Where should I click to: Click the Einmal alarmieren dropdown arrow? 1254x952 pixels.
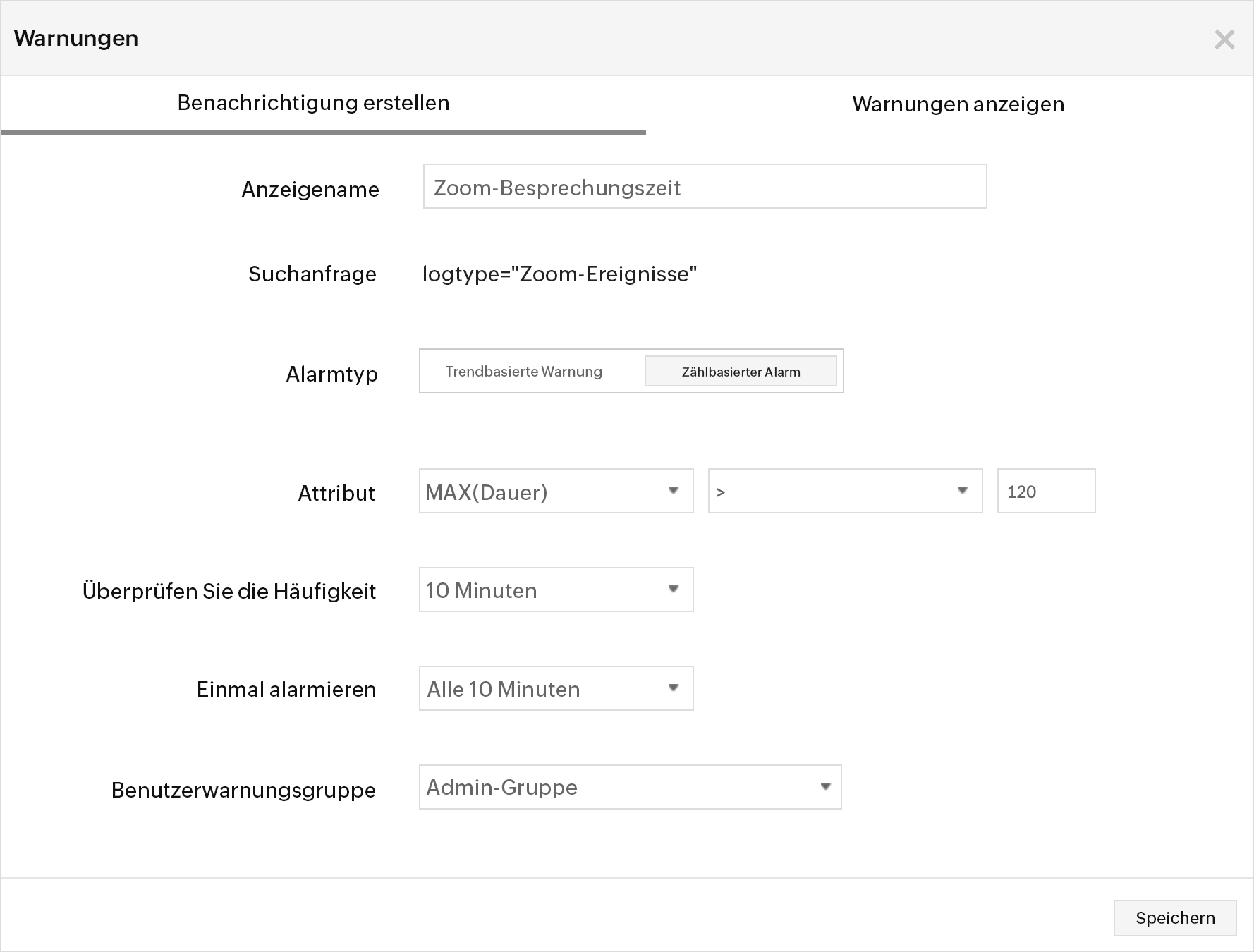click(x=674, y=688)
